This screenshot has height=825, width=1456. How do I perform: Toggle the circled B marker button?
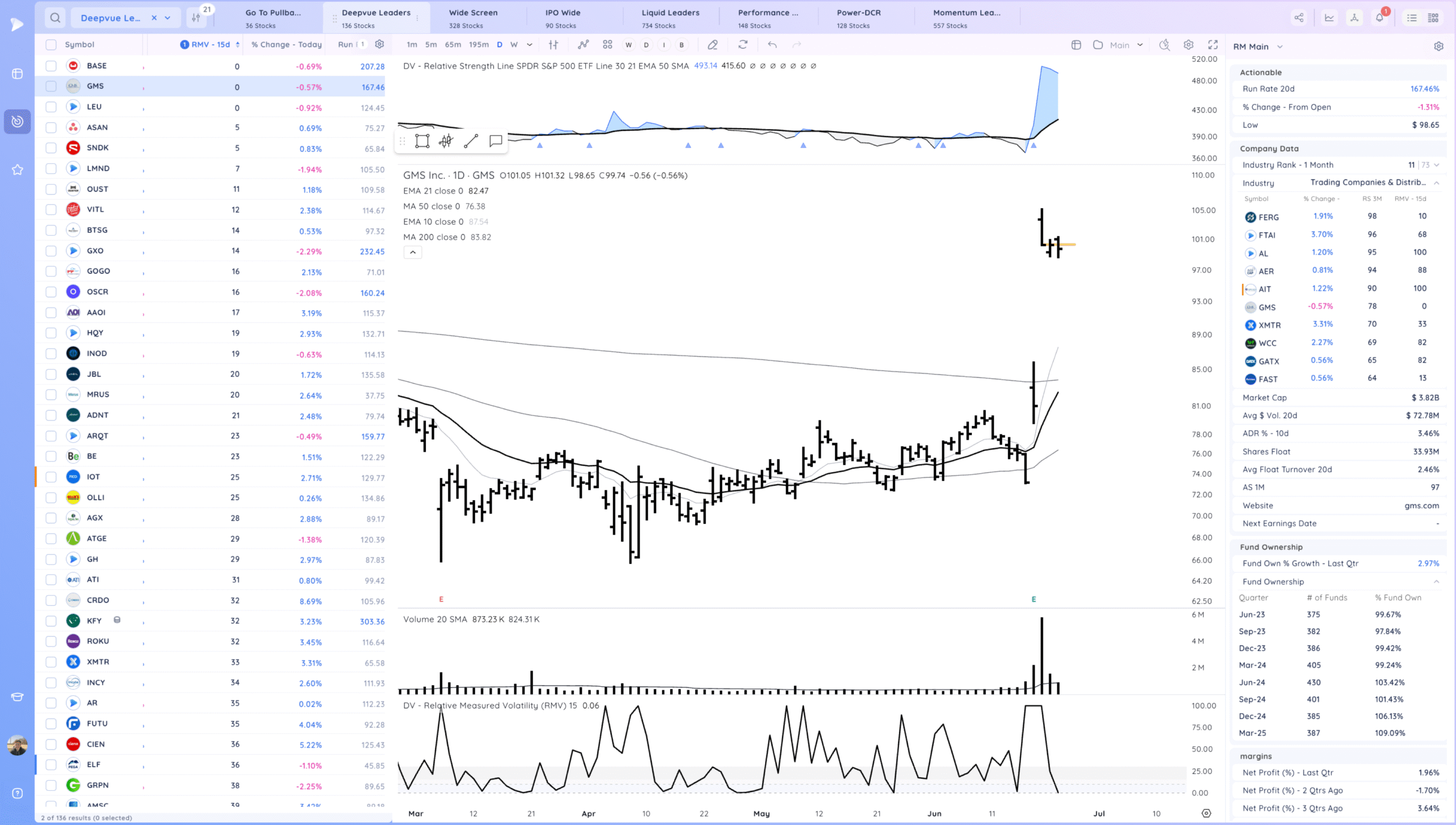click(x=681, y=45)
